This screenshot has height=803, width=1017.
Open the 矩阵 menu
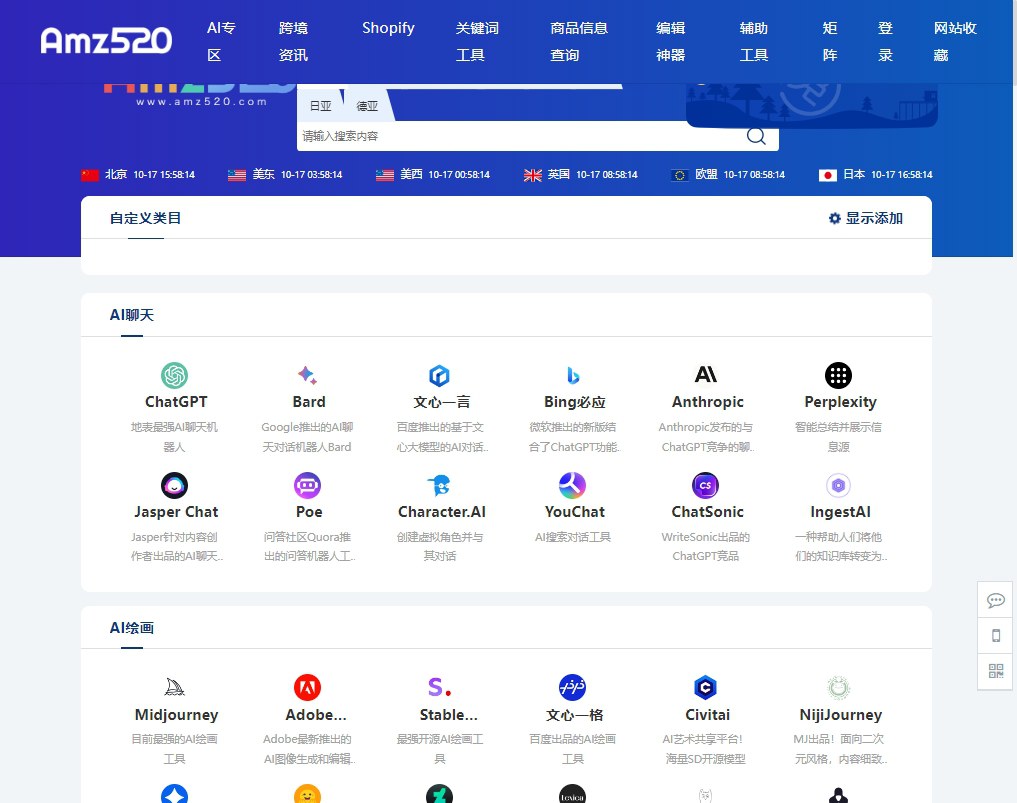pyautogui.click(x=830, y=42)
